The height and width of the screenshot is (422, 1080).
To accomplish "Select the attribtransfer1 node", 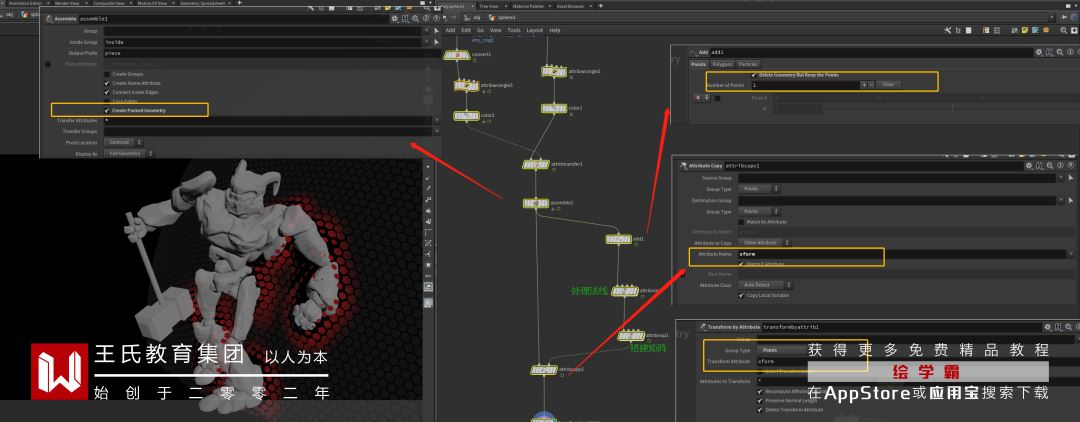I will [x=535, y=165].
